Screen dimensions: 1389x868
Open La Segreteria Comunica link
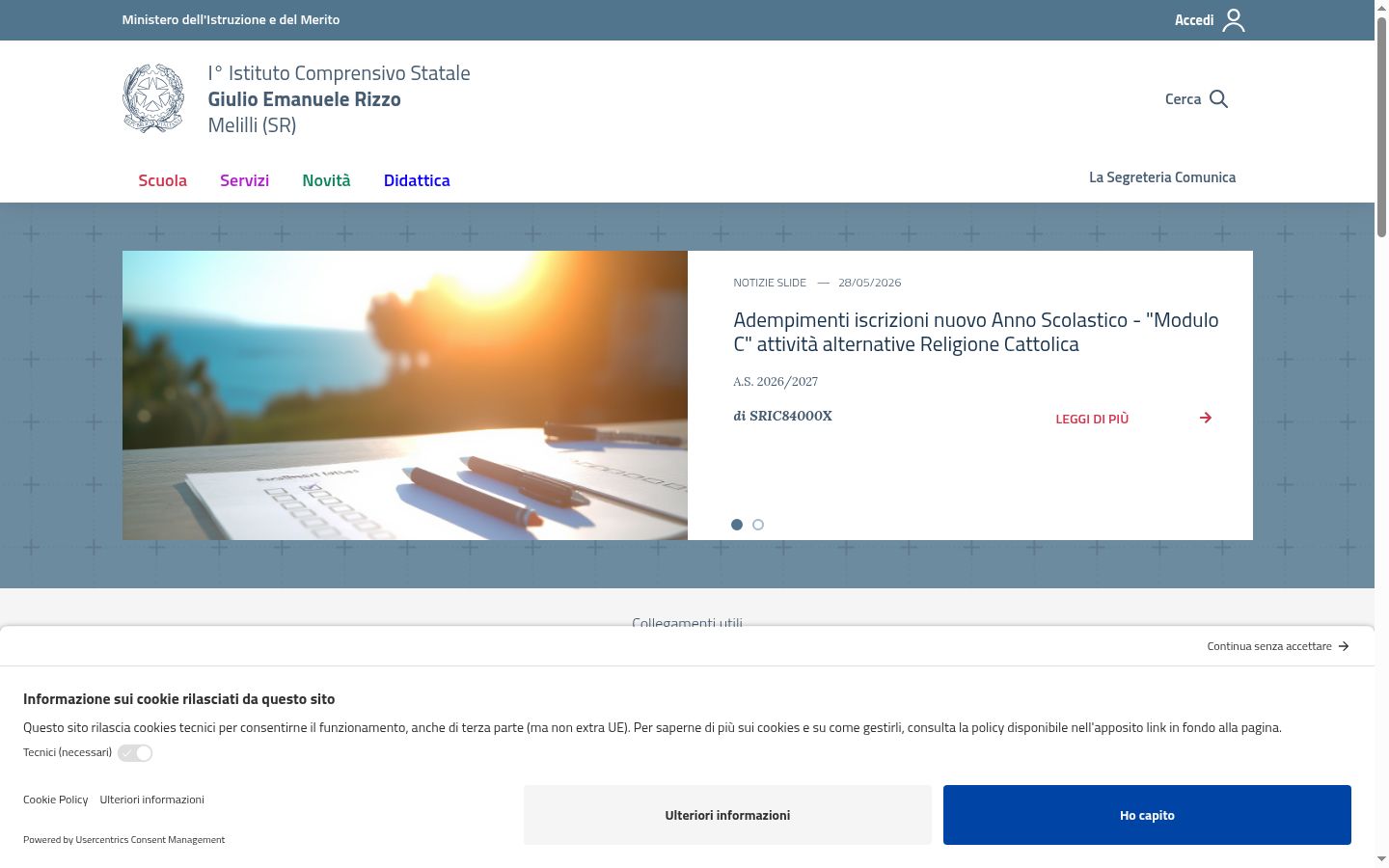coord(1162,177)
